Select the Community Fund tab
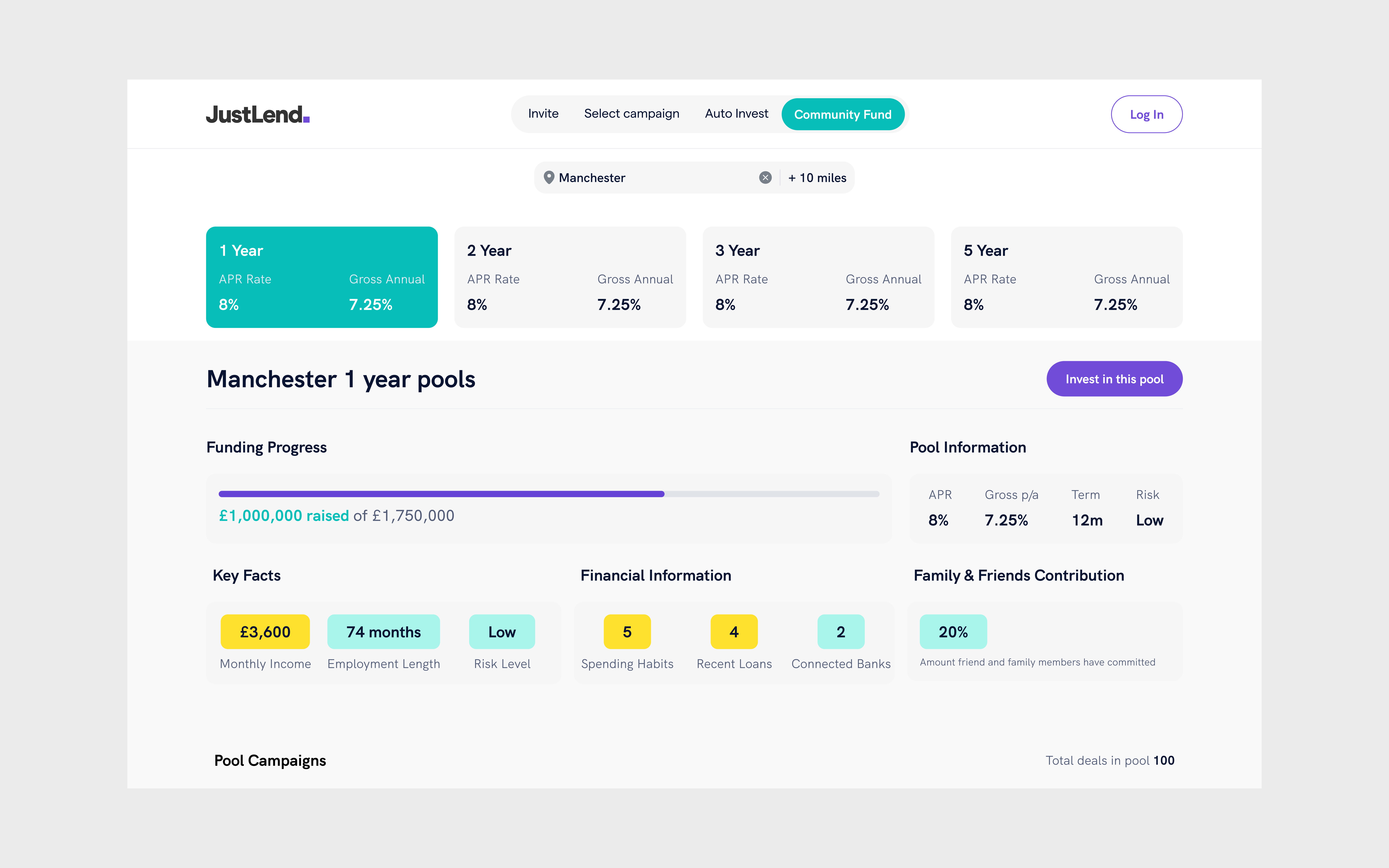 [x=843, y=114]
